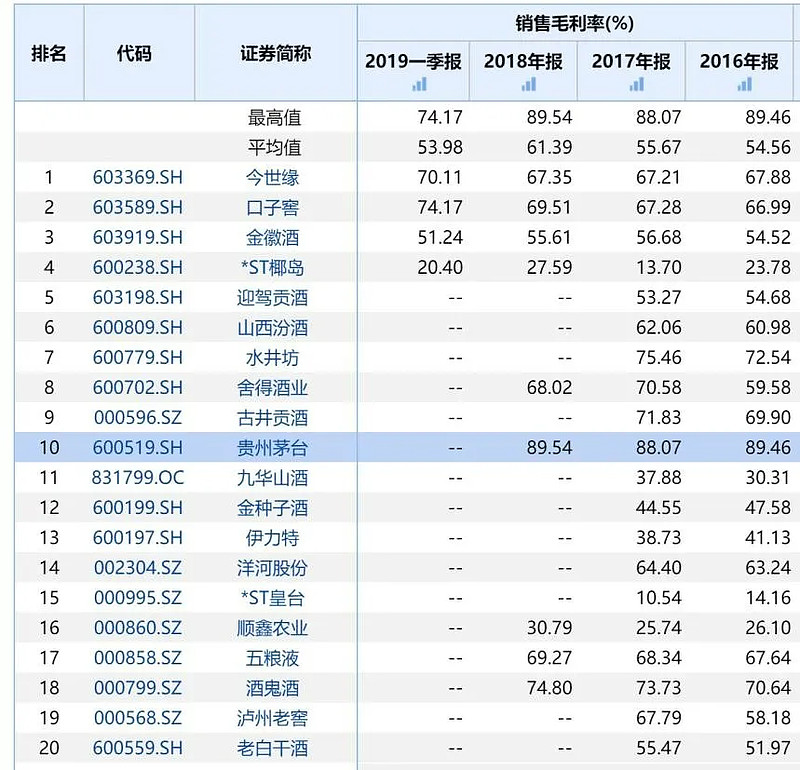The width and height of the screenshot is (800, 770).
Task: Click the chart icon under 2018年报
Action: pos(529,84)
